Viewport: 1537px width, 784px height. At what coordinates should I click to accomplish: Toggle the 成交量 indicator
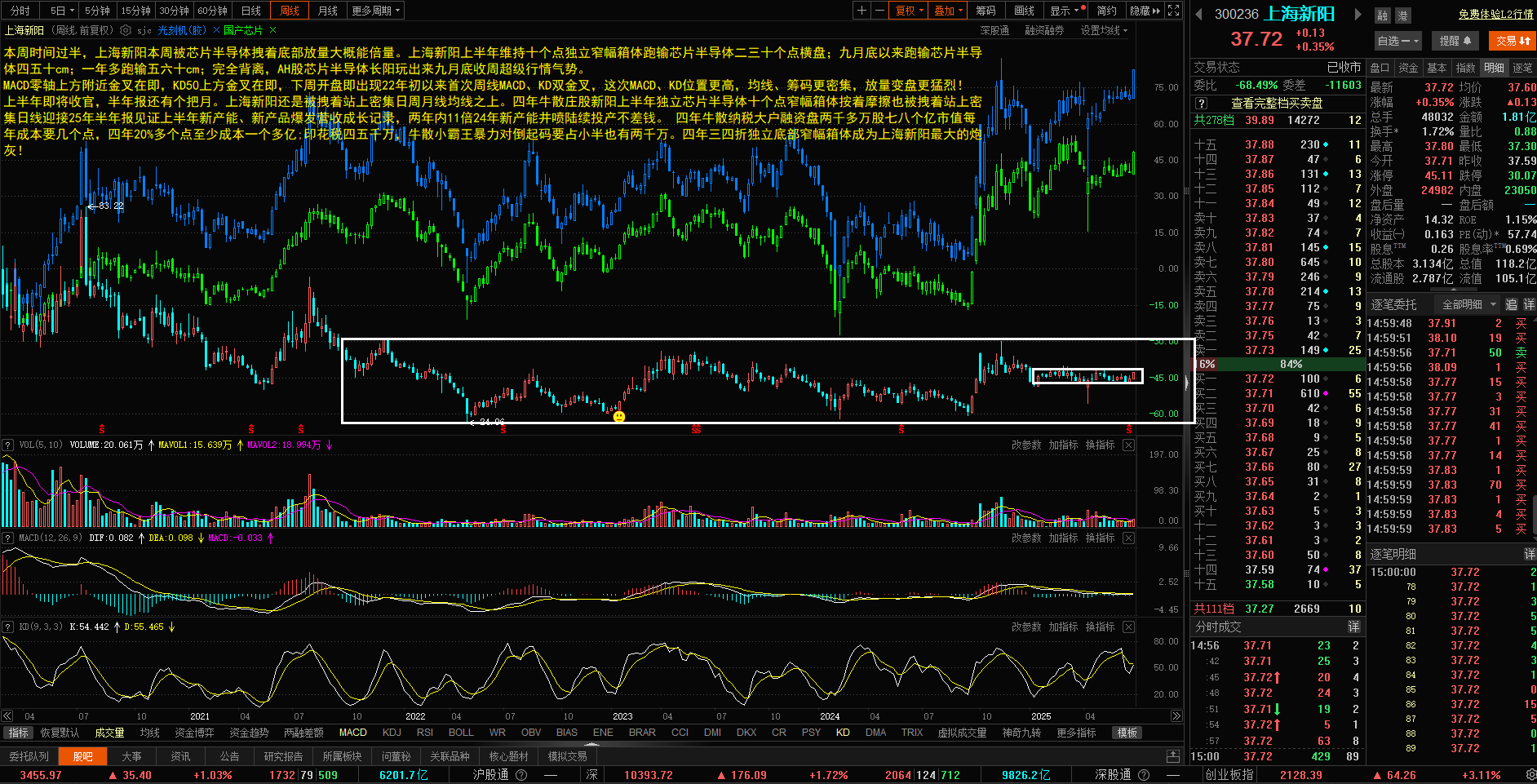pyautogui.click(x=109, y=733)
